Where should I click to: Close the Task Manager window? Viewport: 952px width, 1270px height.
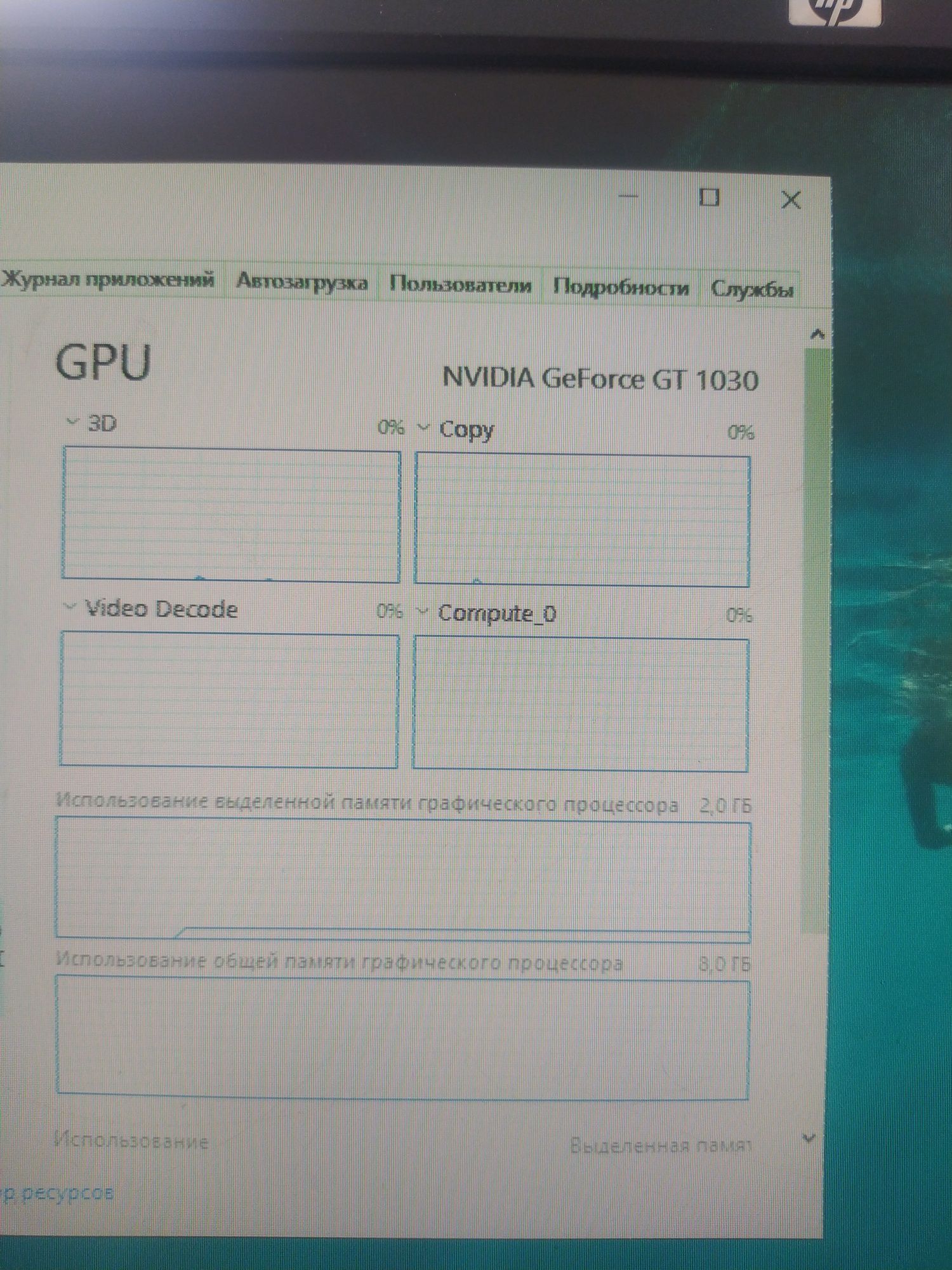(x=791, y=200)
